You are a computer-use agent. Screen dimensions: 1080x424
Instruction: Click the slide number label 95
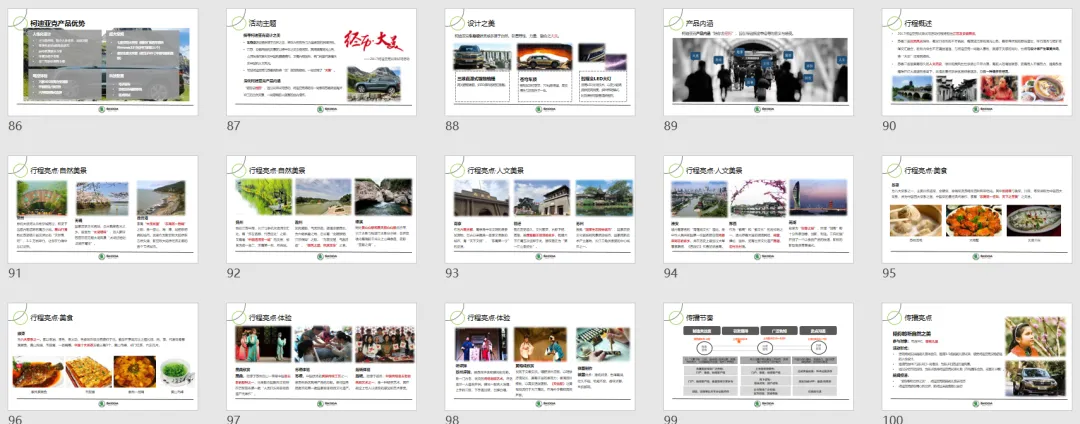890,273
